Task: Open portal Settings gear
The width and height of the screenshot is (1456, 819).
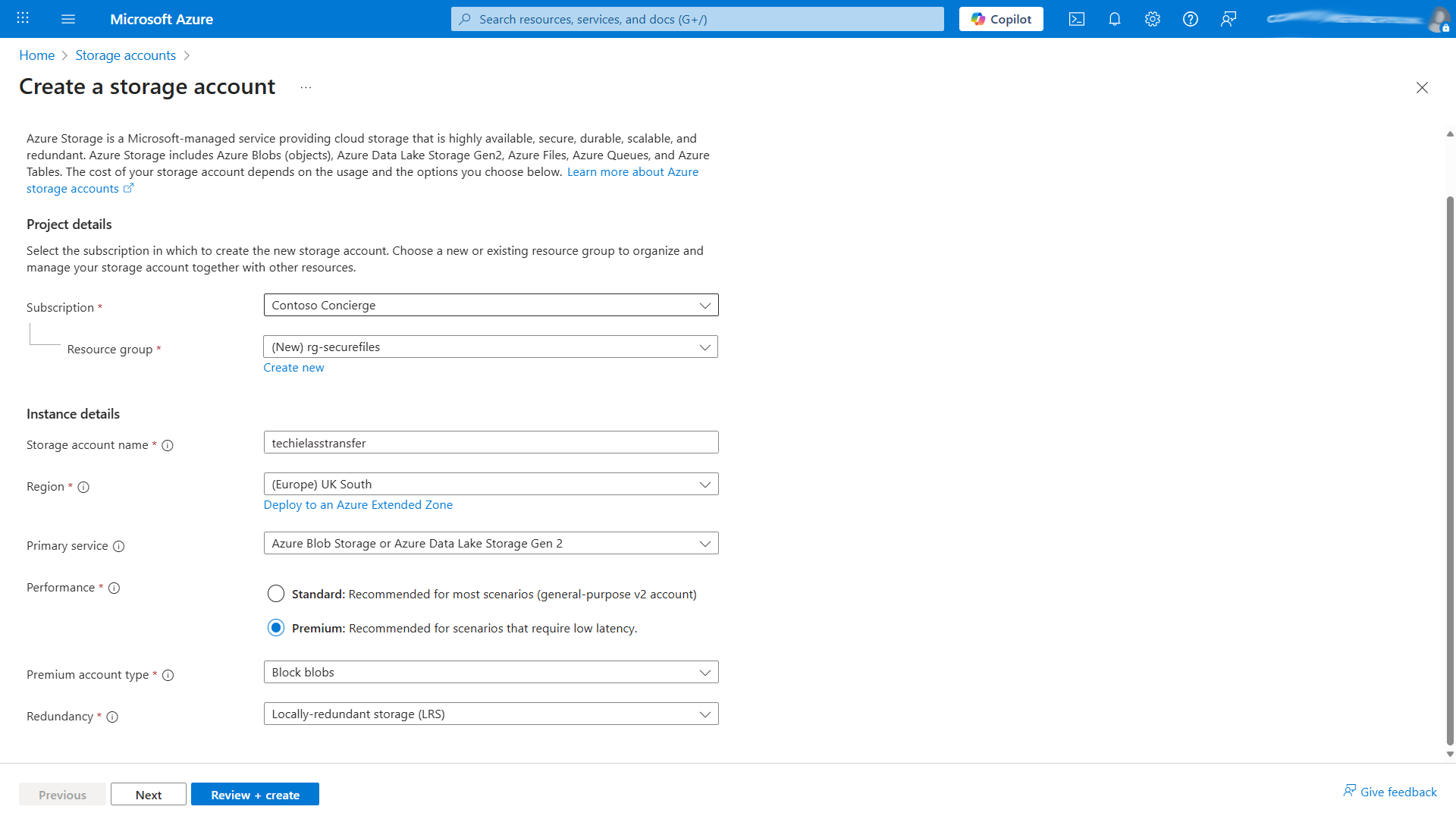Action: click(1152, 19)
